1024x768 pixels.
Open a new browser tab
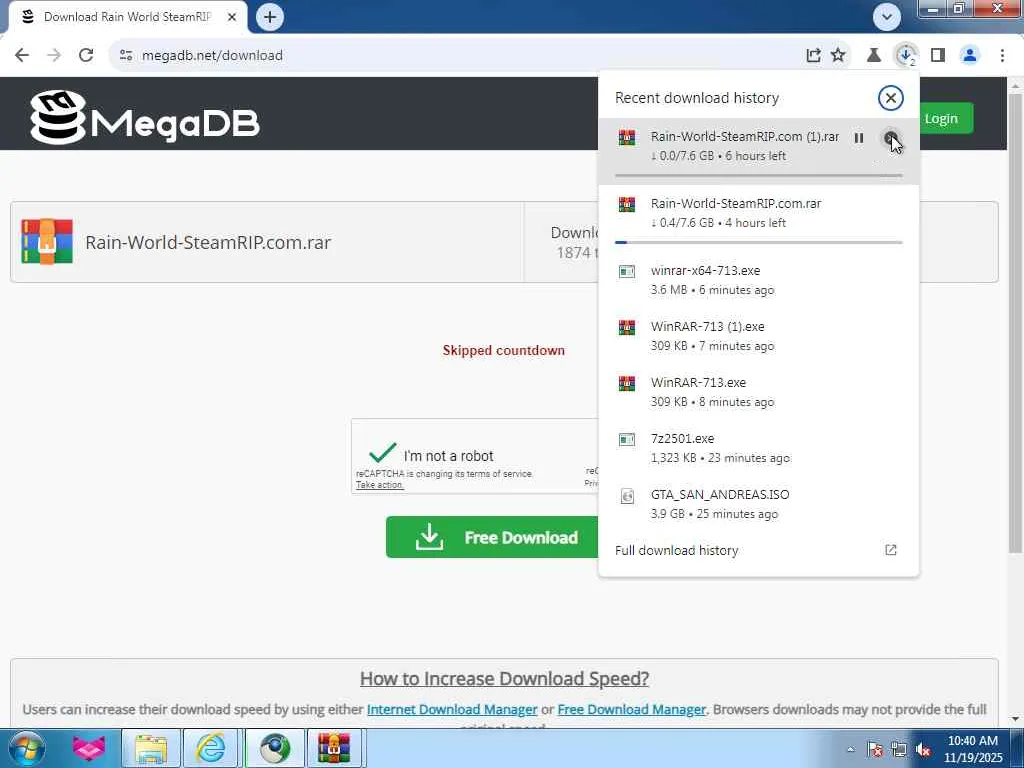click(270, 17)
